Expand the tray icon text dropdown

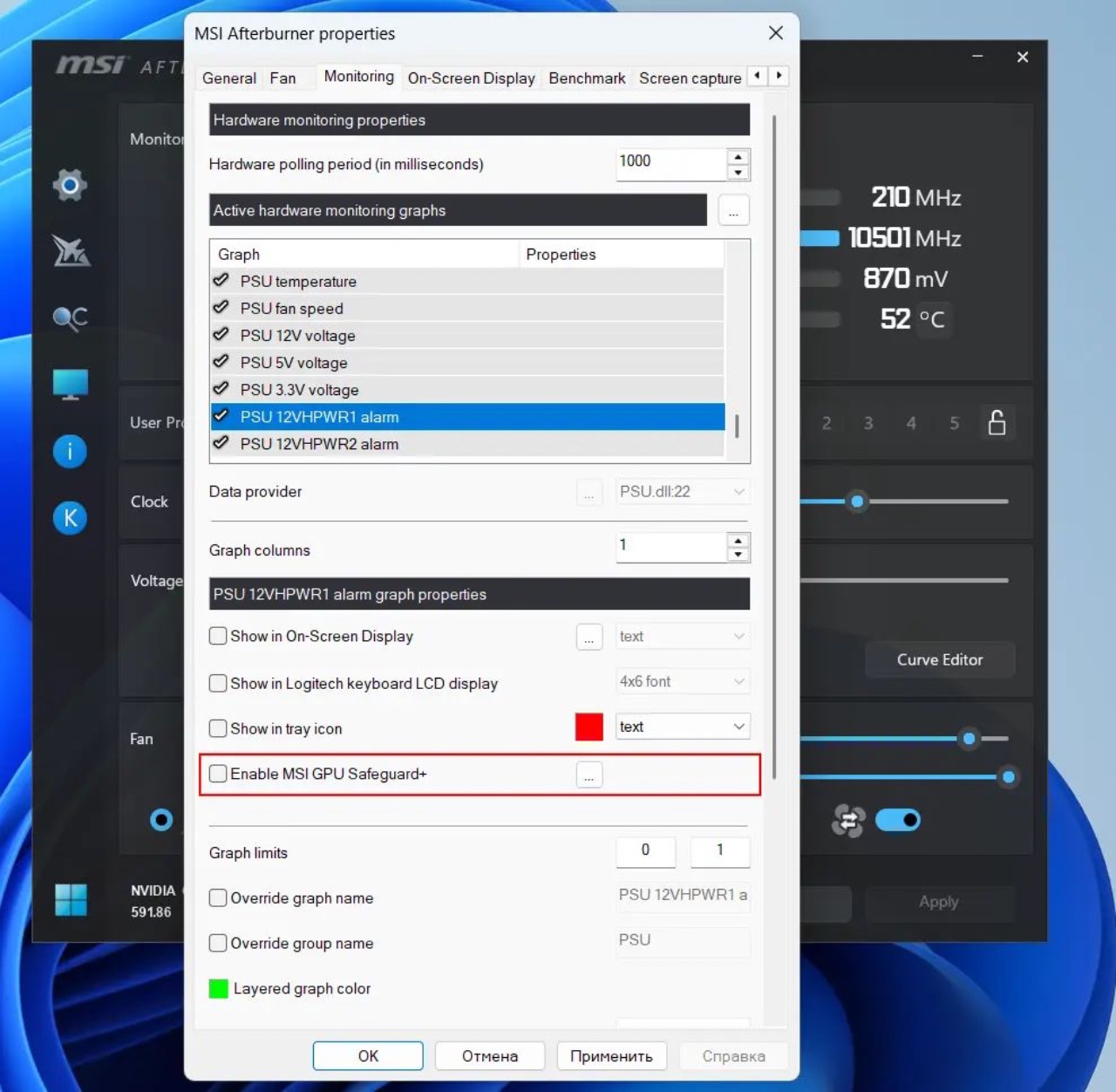tap(683, 727)
